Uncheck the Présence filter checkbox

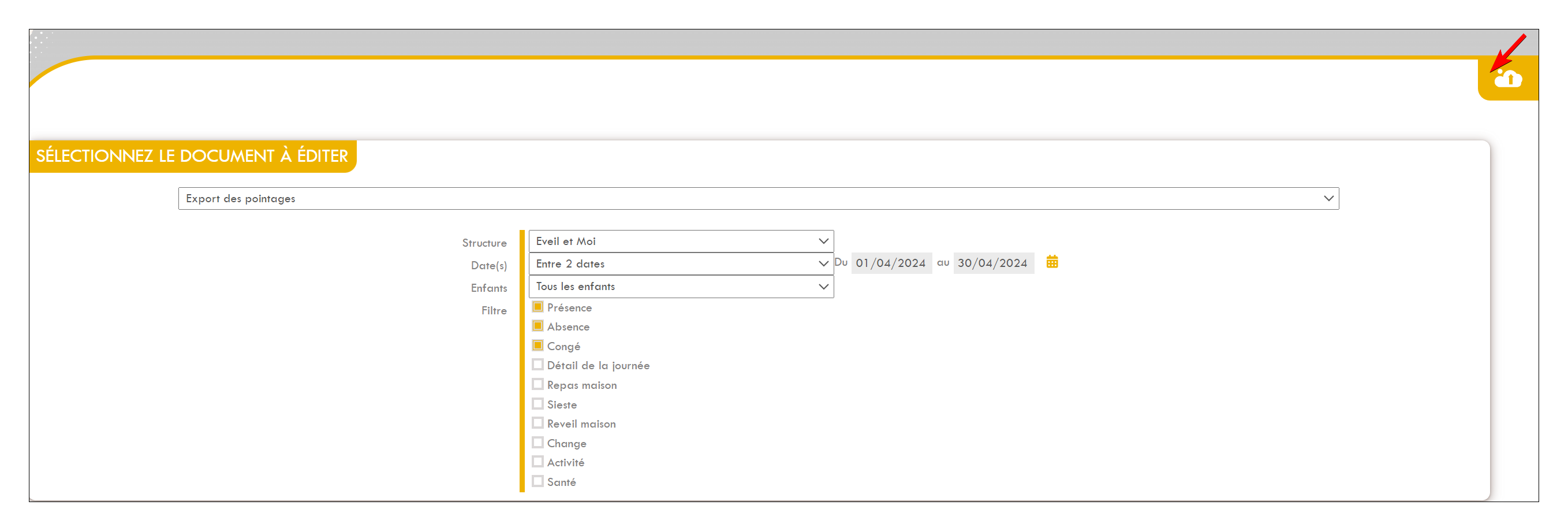[537, 307]
